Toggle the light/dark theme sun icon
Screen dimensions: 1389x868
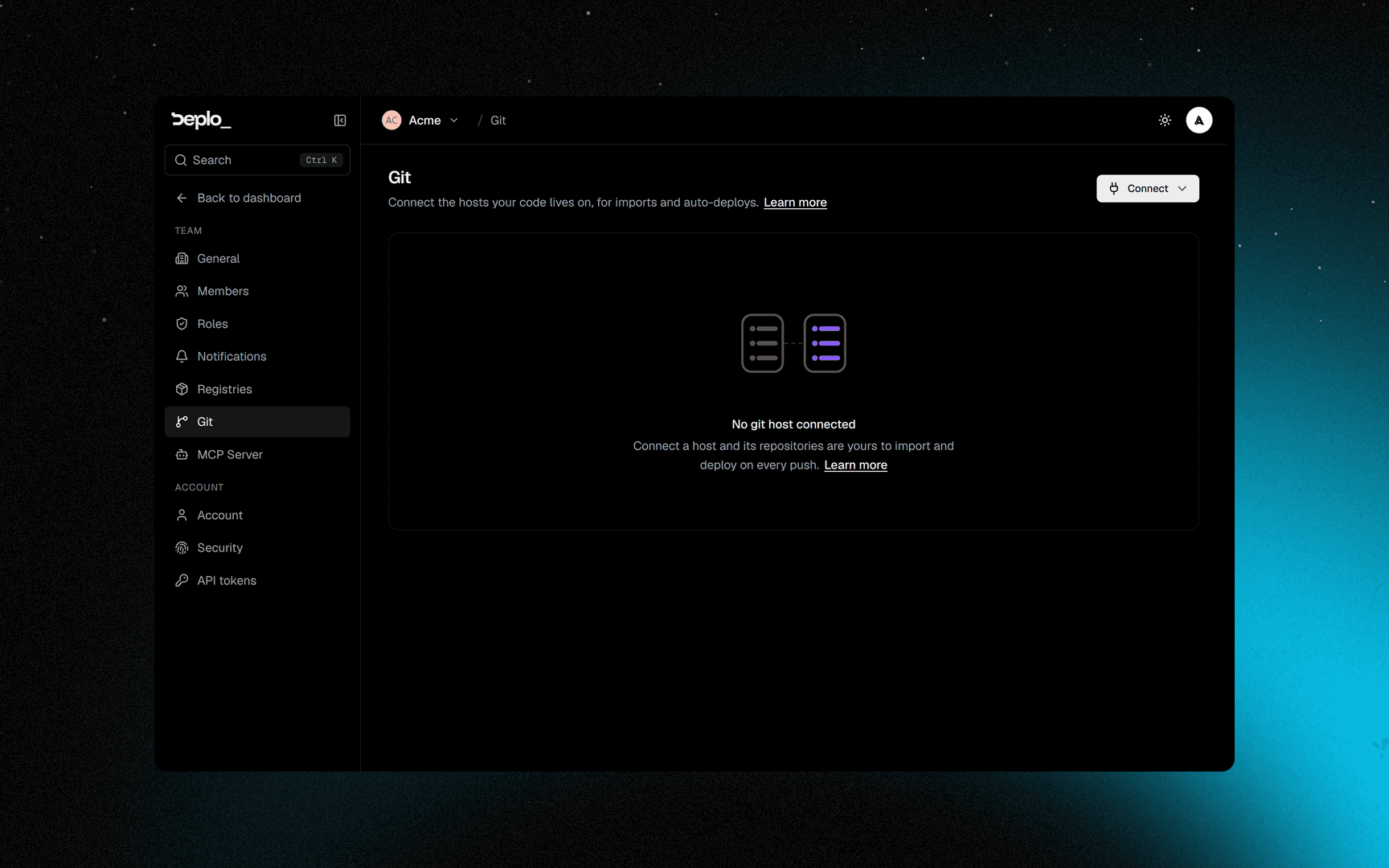point(1165,121)
